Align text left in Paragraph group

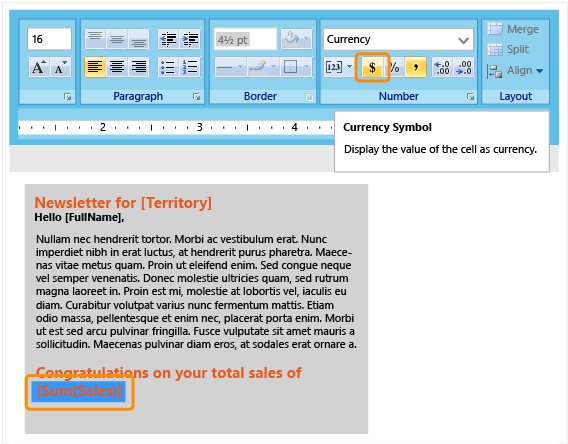tap(95, 67)
